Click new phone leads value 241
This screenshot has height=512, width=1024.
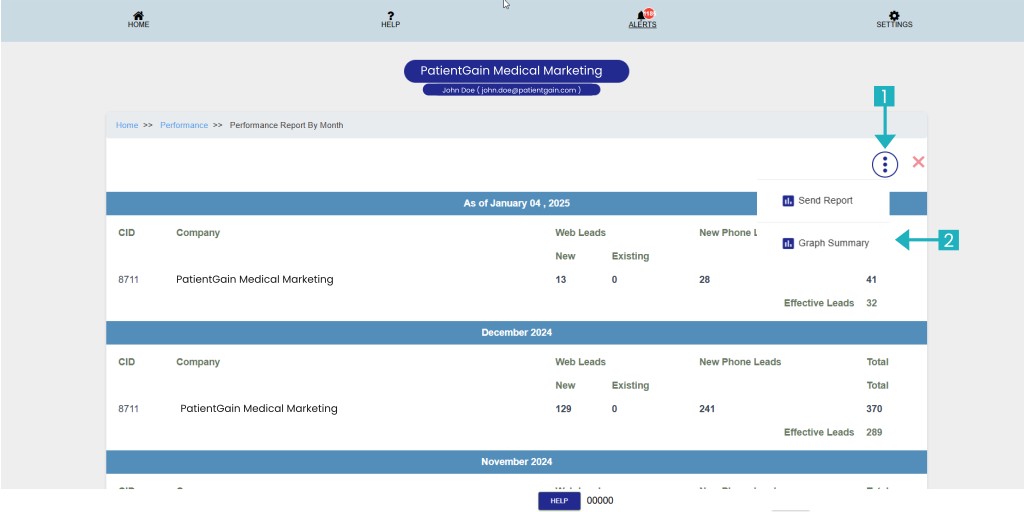[707, 409]
